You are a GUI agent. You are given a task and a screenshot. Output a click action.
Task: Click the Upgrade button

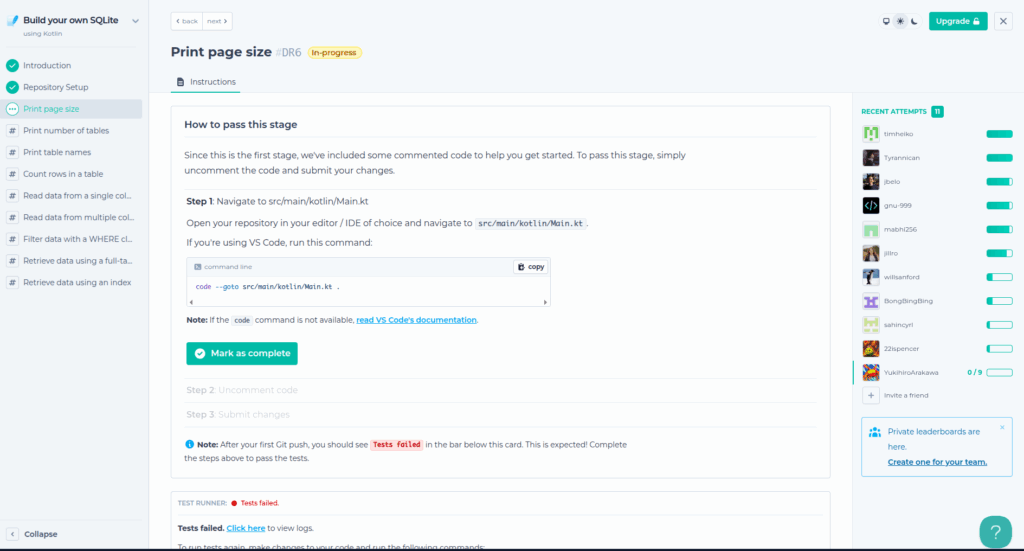point(958,21)
